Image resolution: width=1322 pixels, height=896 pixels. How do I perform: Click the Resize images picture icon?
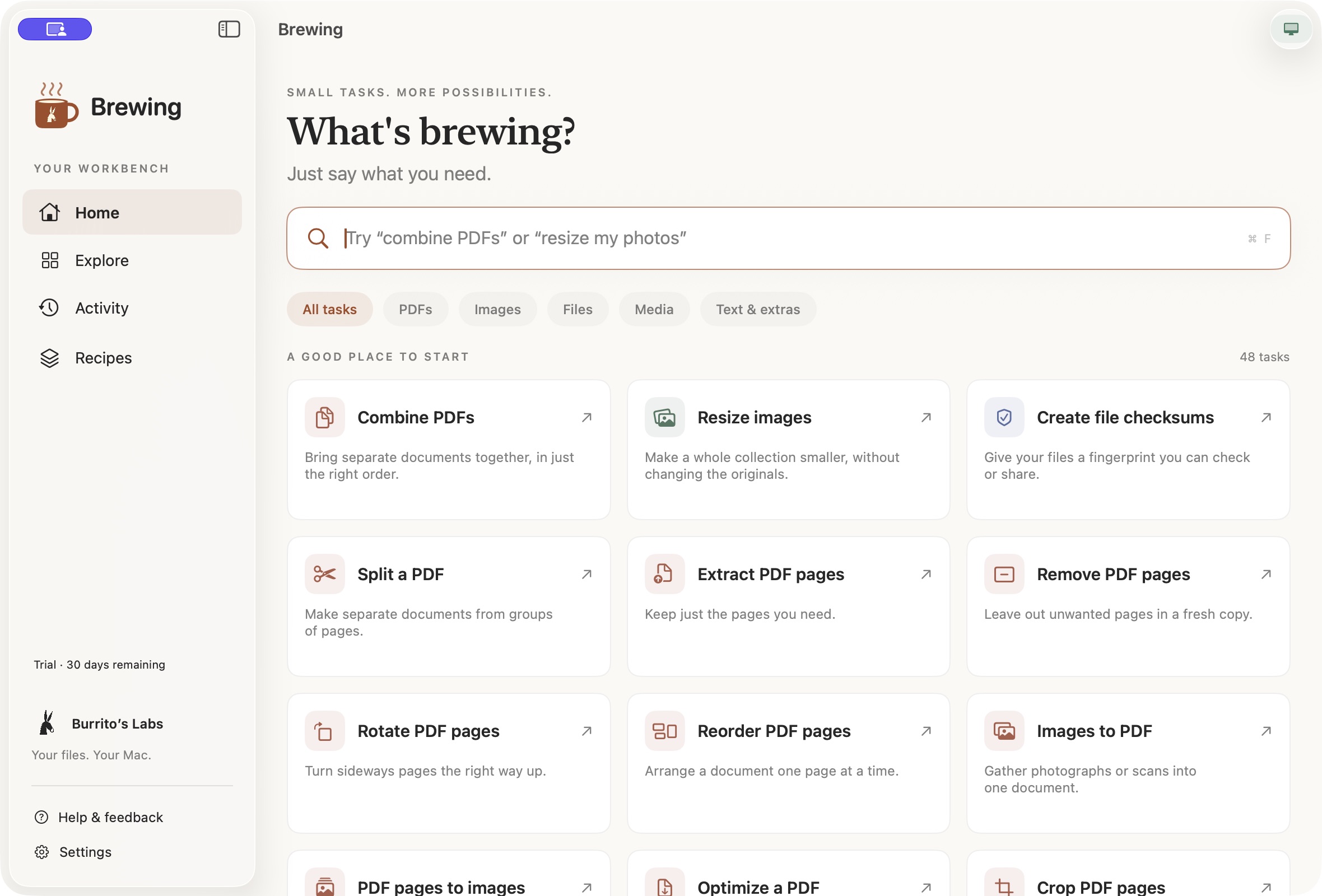664,417
